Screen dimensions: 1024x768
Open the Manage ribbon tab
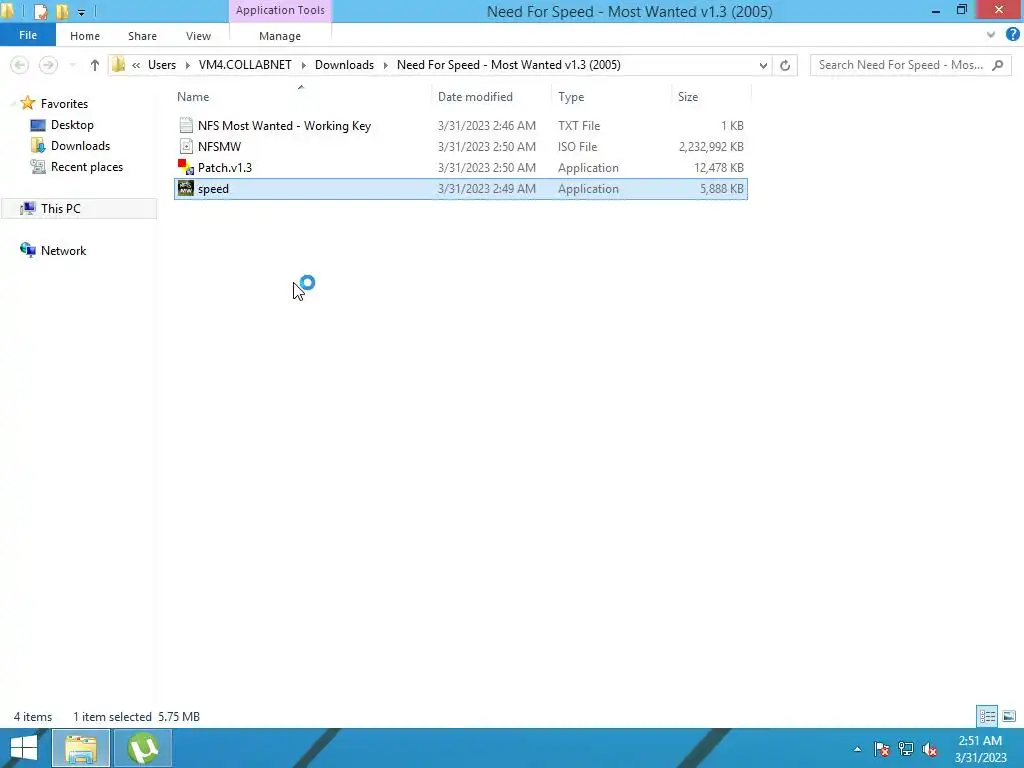point(280,36)
